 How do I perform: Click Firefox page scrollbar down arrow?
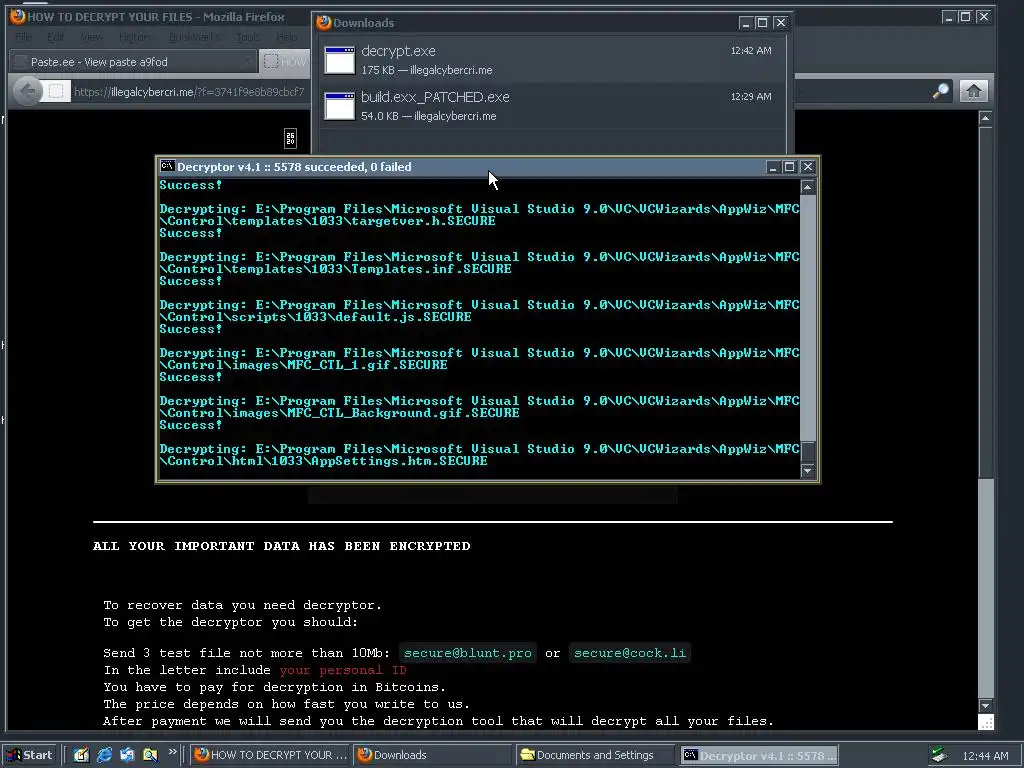[985, 706]
